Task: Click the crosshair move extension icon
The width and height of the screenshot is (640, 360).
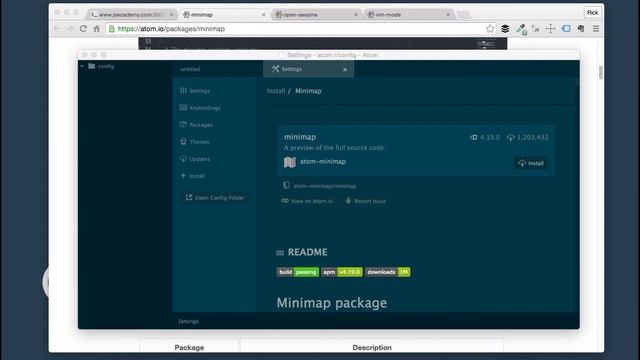Action: pos(550,29)
